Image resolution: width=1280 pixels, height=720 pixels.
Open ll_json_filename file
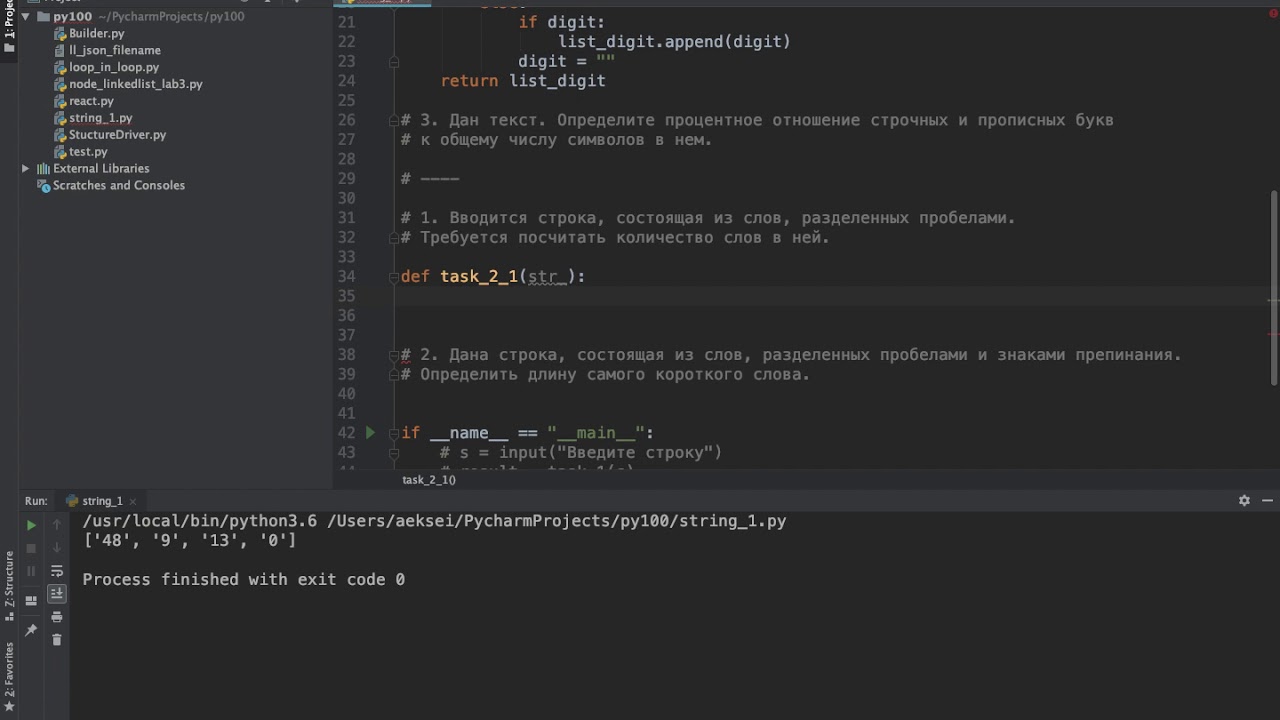[x=115, y=50]
